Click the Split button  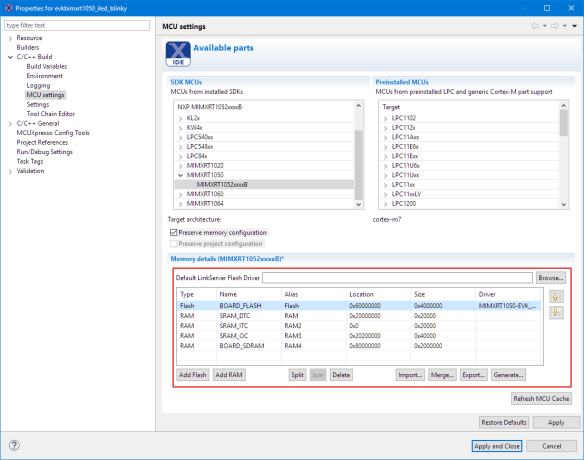click(x=297, y=375)
